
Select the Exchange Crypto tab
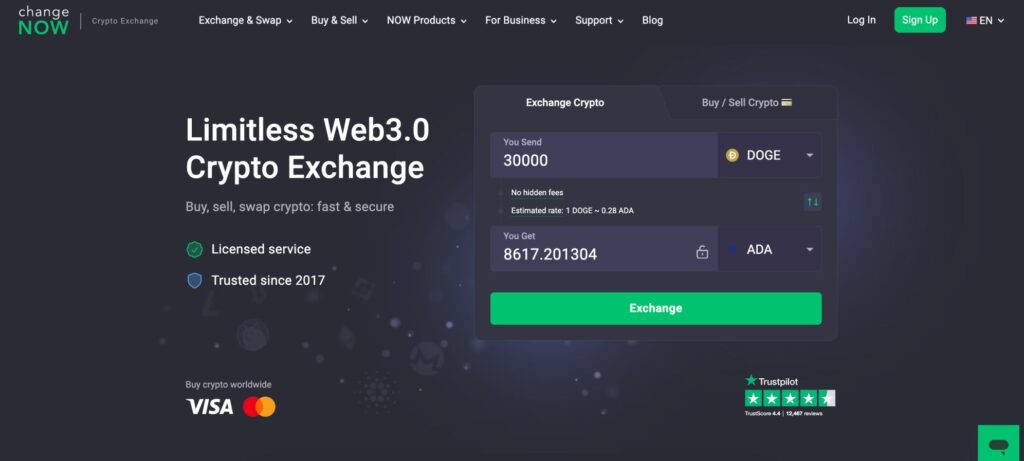pos(565,103)
